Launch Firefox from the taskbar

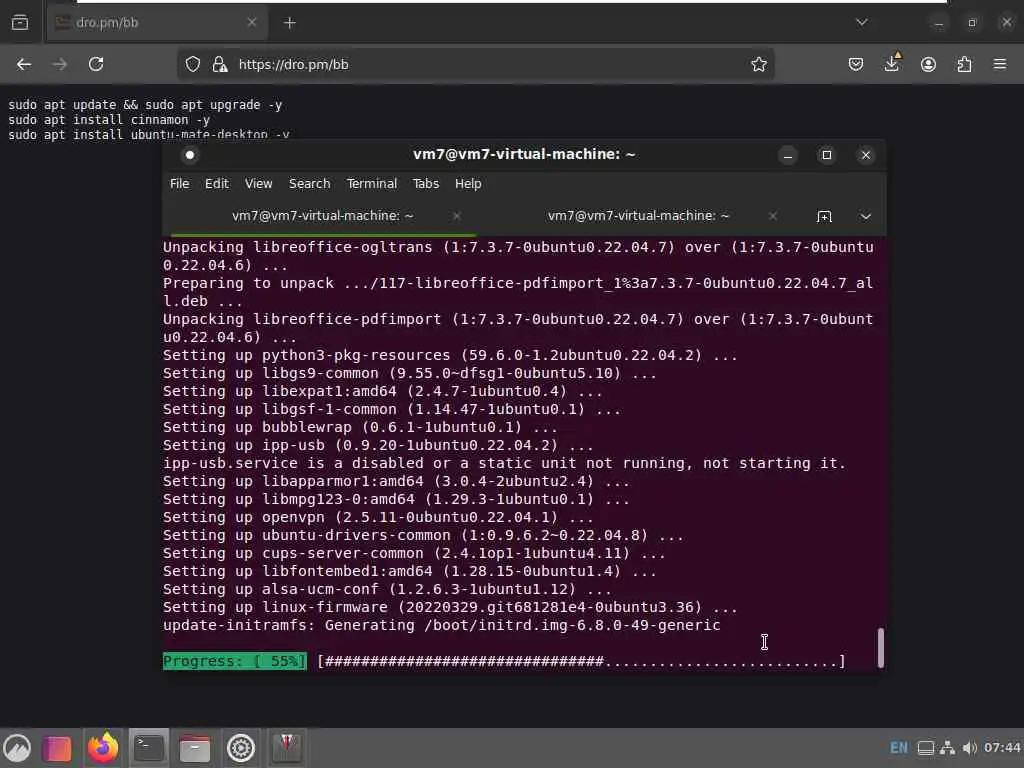pyautogui.click(x=103, y=748)
